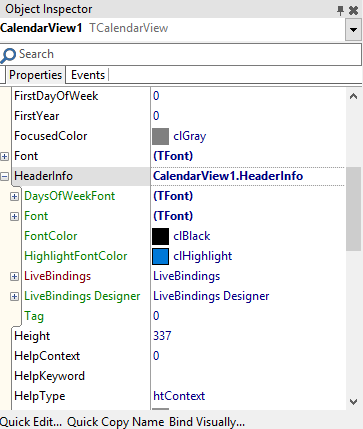
Task: Click the clBlack color swatch
Action: (160, 236)
